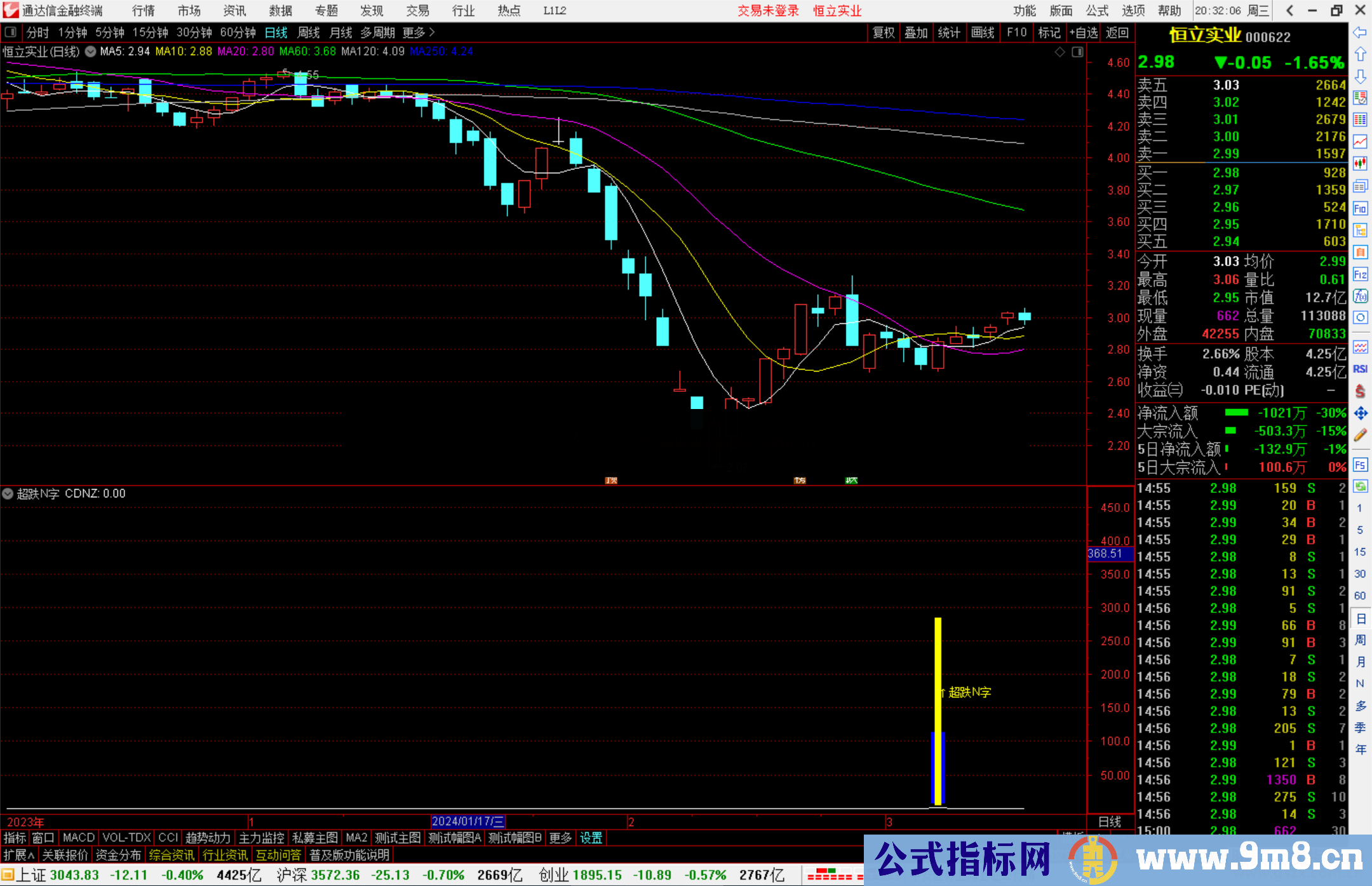Switch to the 周线 period tab
Screen dimensions: 1372x886
309,32
